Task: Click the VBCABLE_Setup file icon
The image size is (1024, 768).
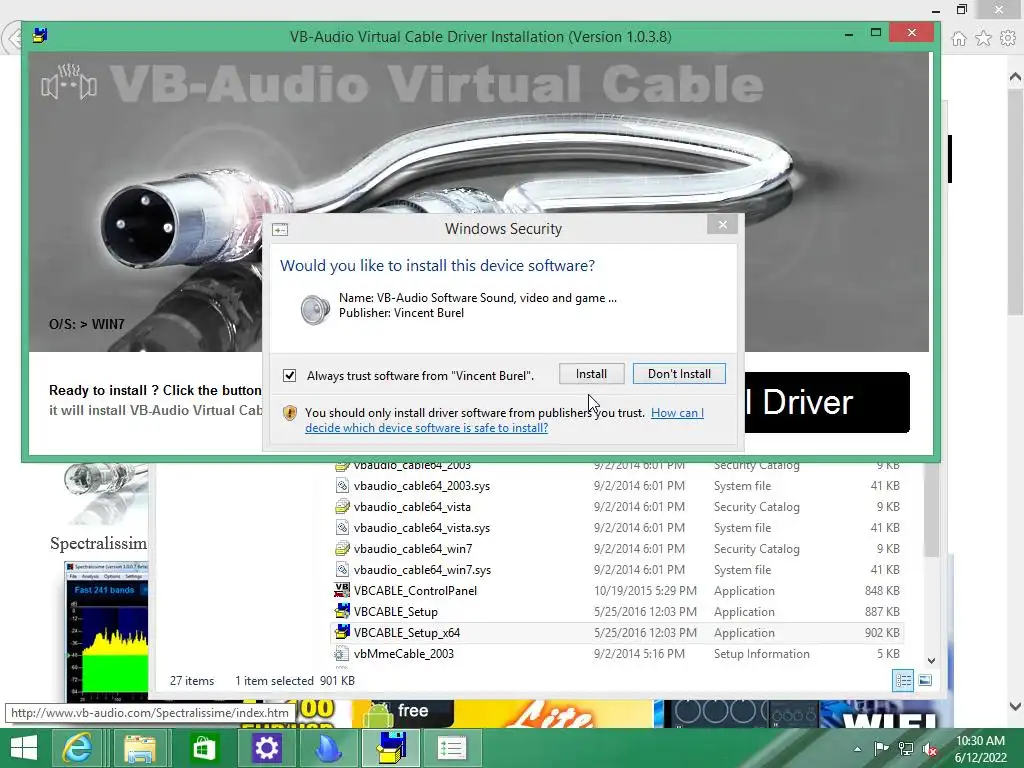Action: [x=342, y=611]
